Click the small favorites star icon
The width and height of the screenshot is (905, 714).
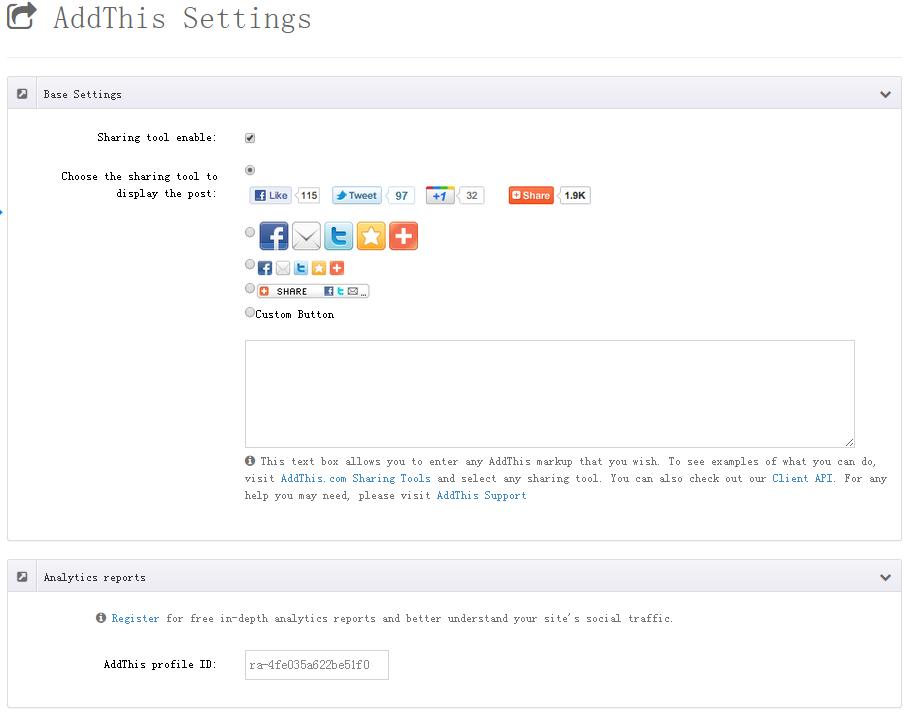(x=319, y=268)
